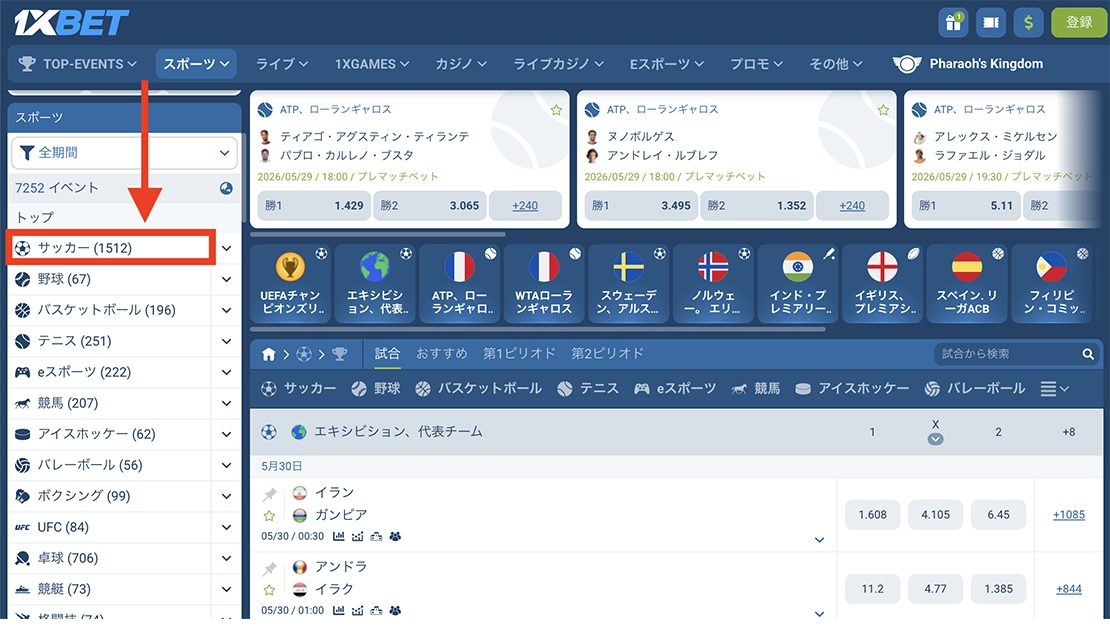Viewport: 1110px width, 629px height.
Task: Click the 1XBET logo
Action: (71, 23)
